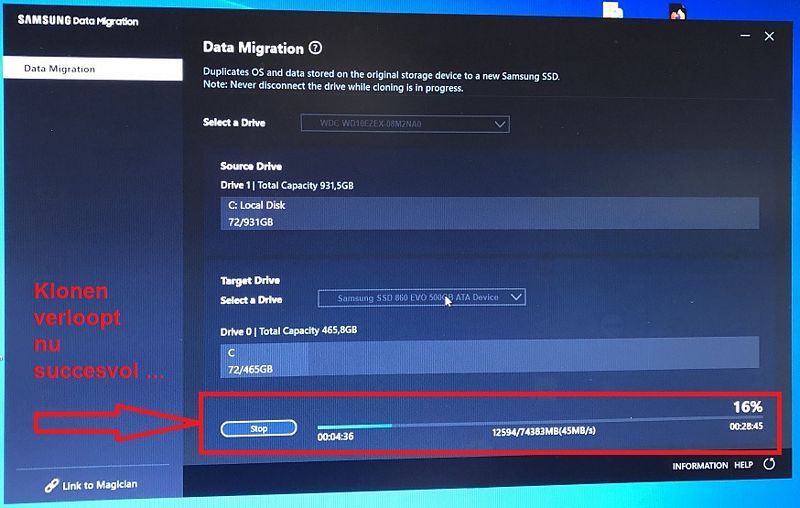
Task: Open help icon beside Data Migration title
Action: tap(316, 48)
